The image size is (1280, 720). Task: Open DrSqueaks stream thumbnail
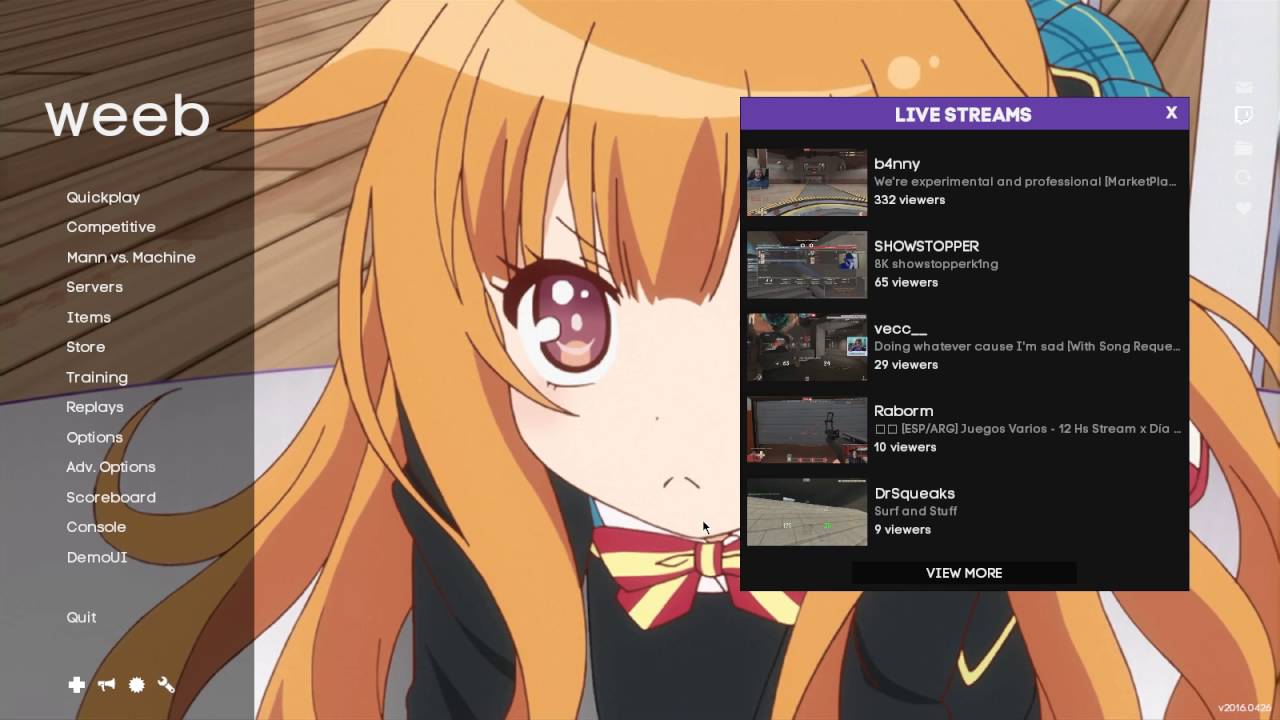807,512
